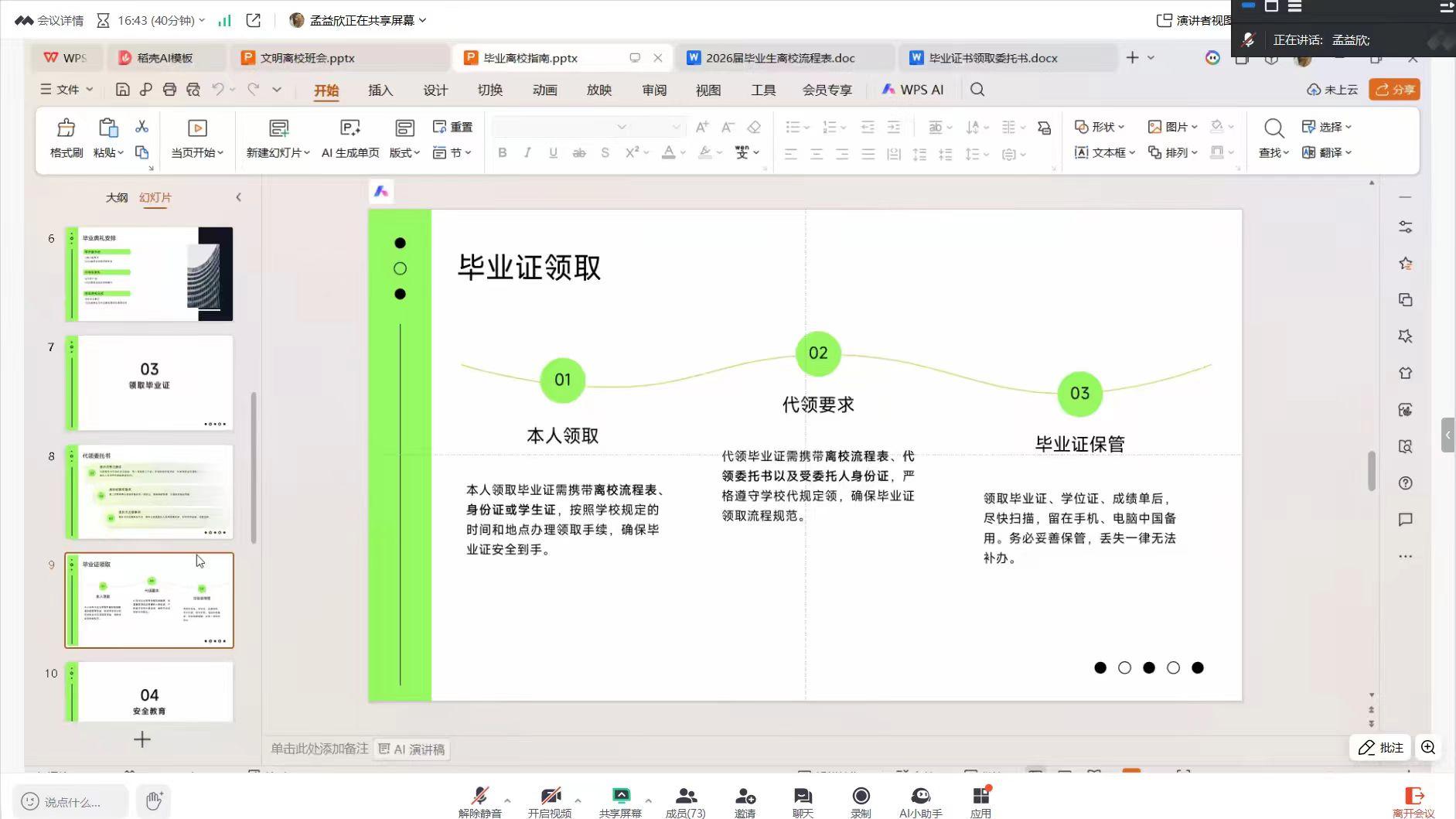Select slide 8 代领委托书 thumbnail
1456x819 pixels.
pyautogui.click(x=149, y=492)
